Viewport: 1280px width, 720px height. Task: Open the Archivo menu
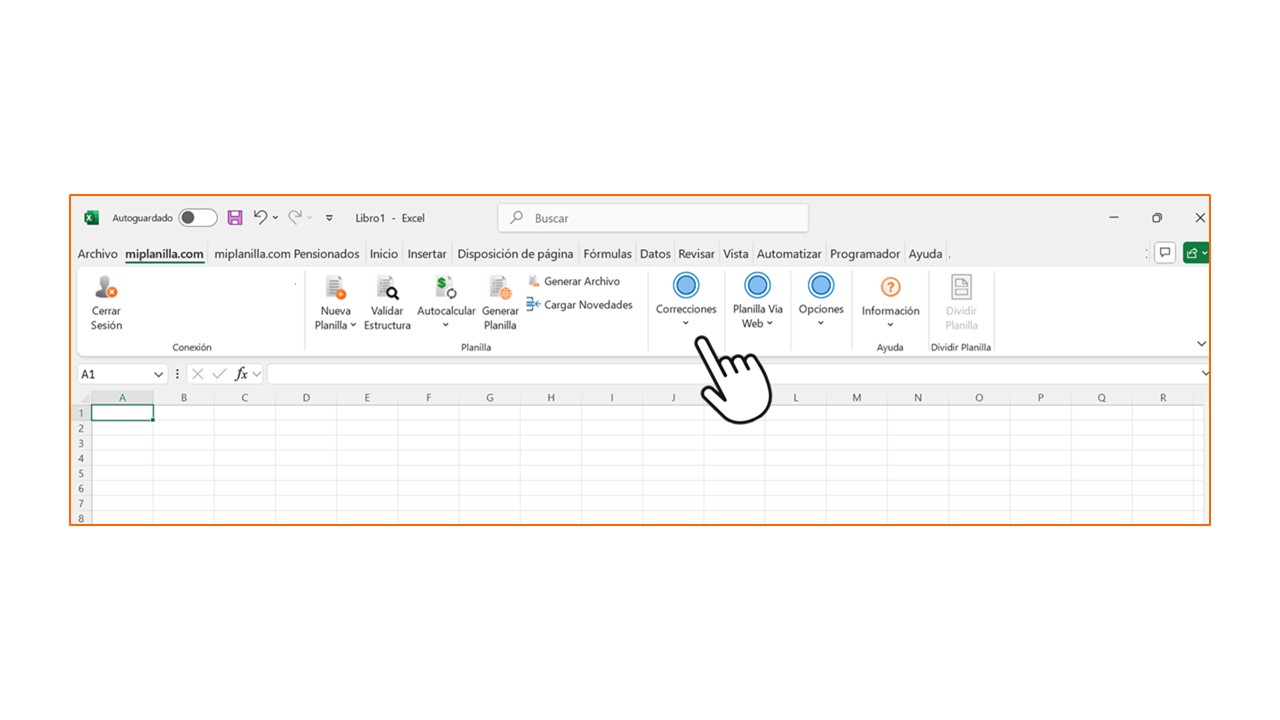(x=98, y=254)
